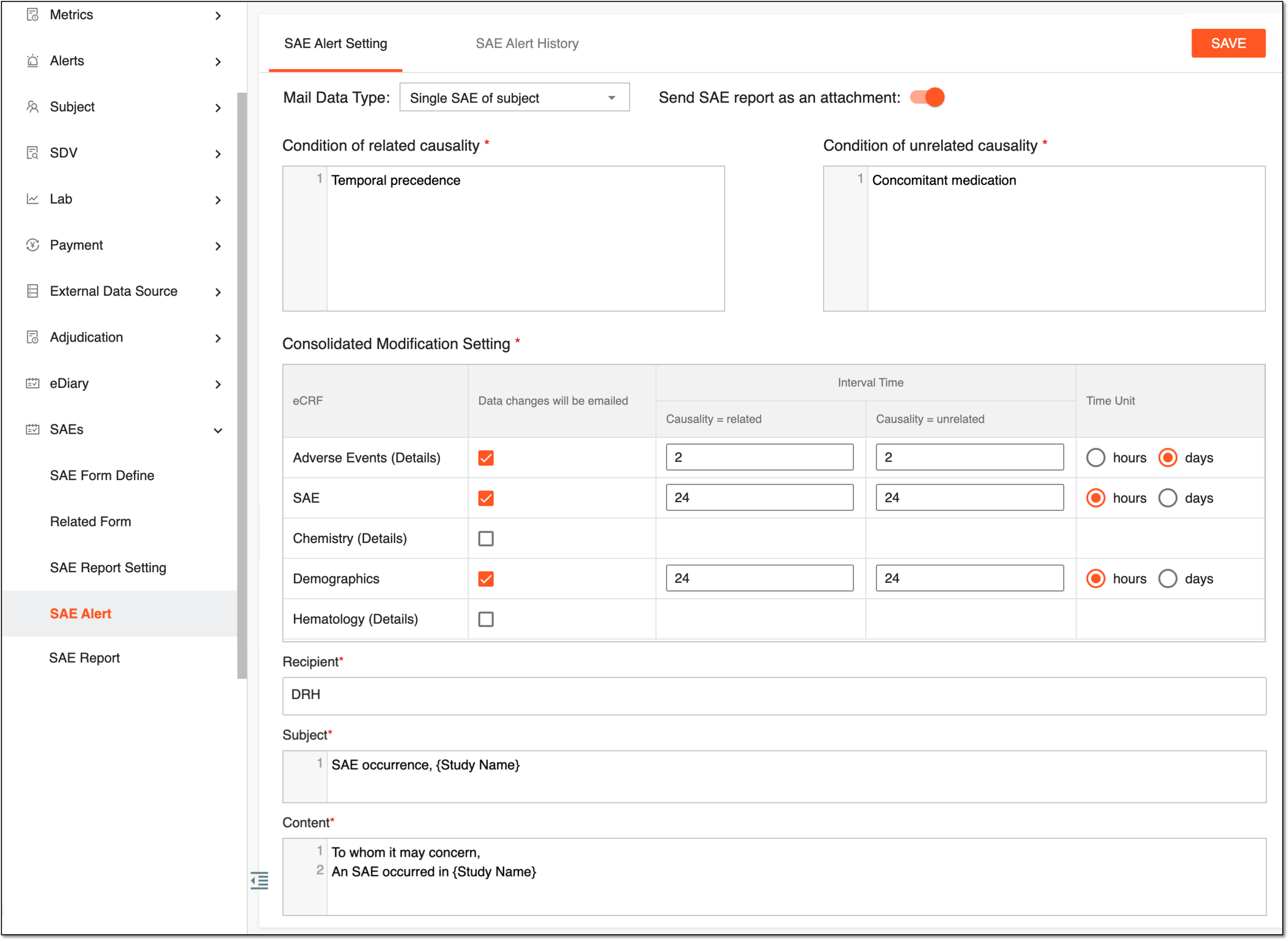Expand the SDV menu chevron
Screen dimensions: 1288x940
218,153
